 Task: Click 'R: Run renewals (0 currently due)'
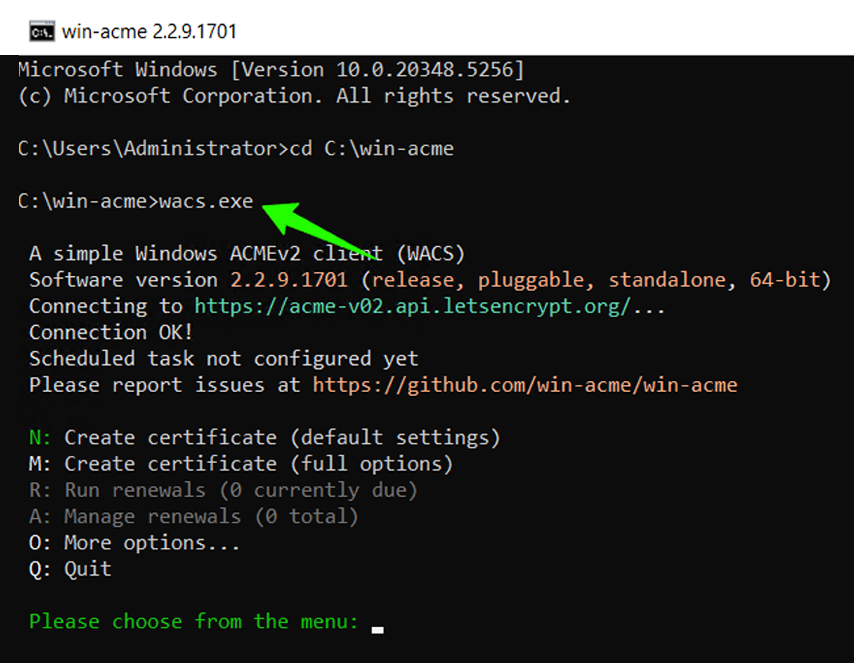tap(223, 490)
